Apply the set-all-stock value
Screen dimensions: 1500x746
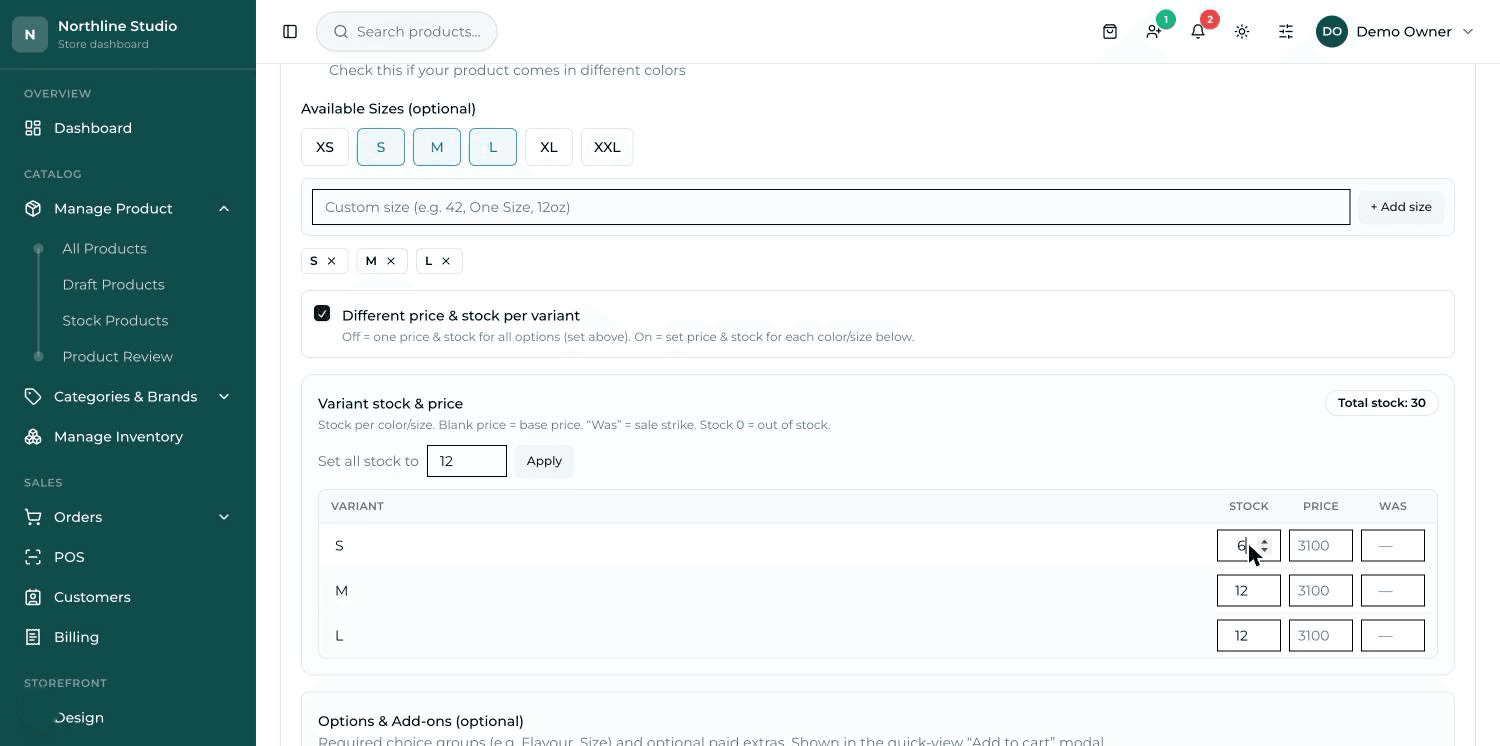(544, 461)
